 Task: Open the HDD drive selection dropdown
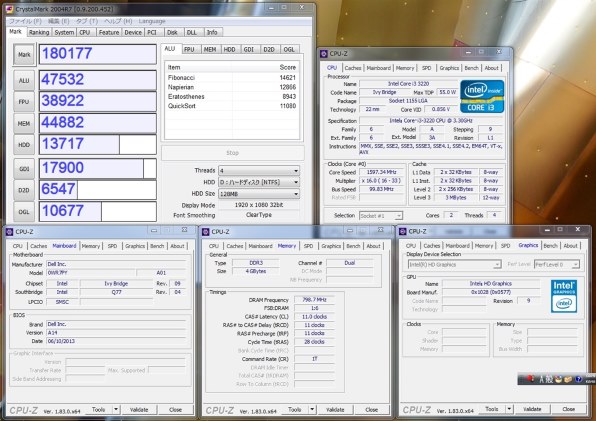coord(259,182)
